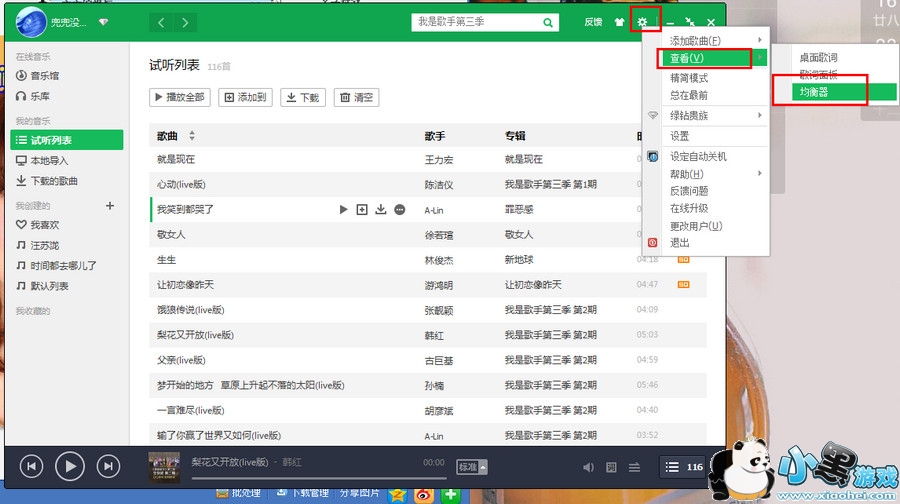
Task: Create a new playlist with plus icon
Action: [110, 205]
